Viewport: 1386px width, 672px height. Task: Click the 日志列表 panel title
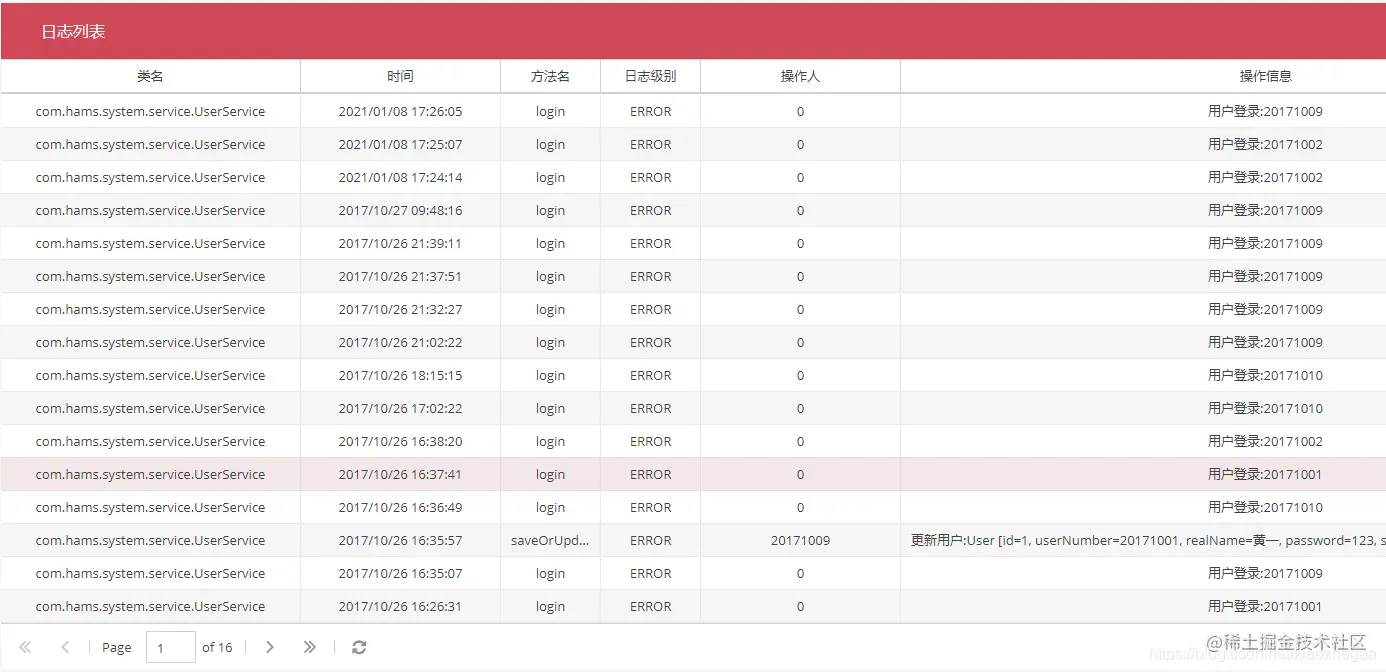[x=73, y=31]
